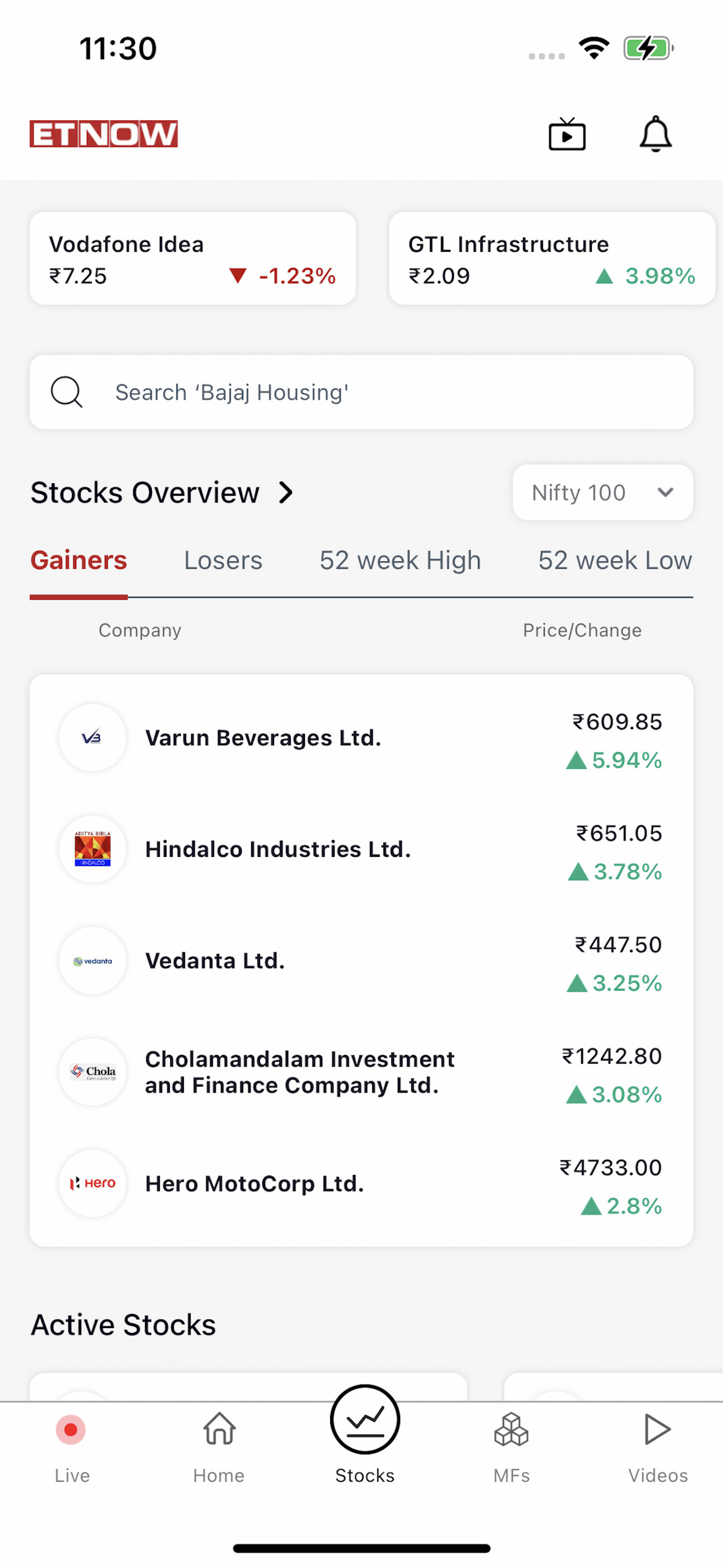Switch to the 52 week High tab
The height and width of the screenshot is (1568, 723).
400,560
